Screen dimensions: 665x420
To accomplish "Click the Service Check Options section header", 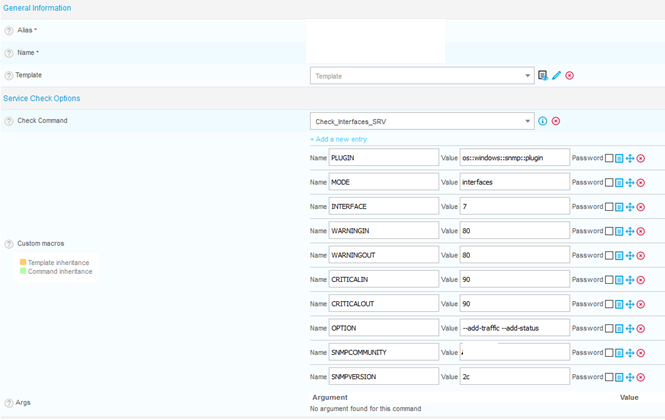I will pyautogui.click(x=40, y=98).
